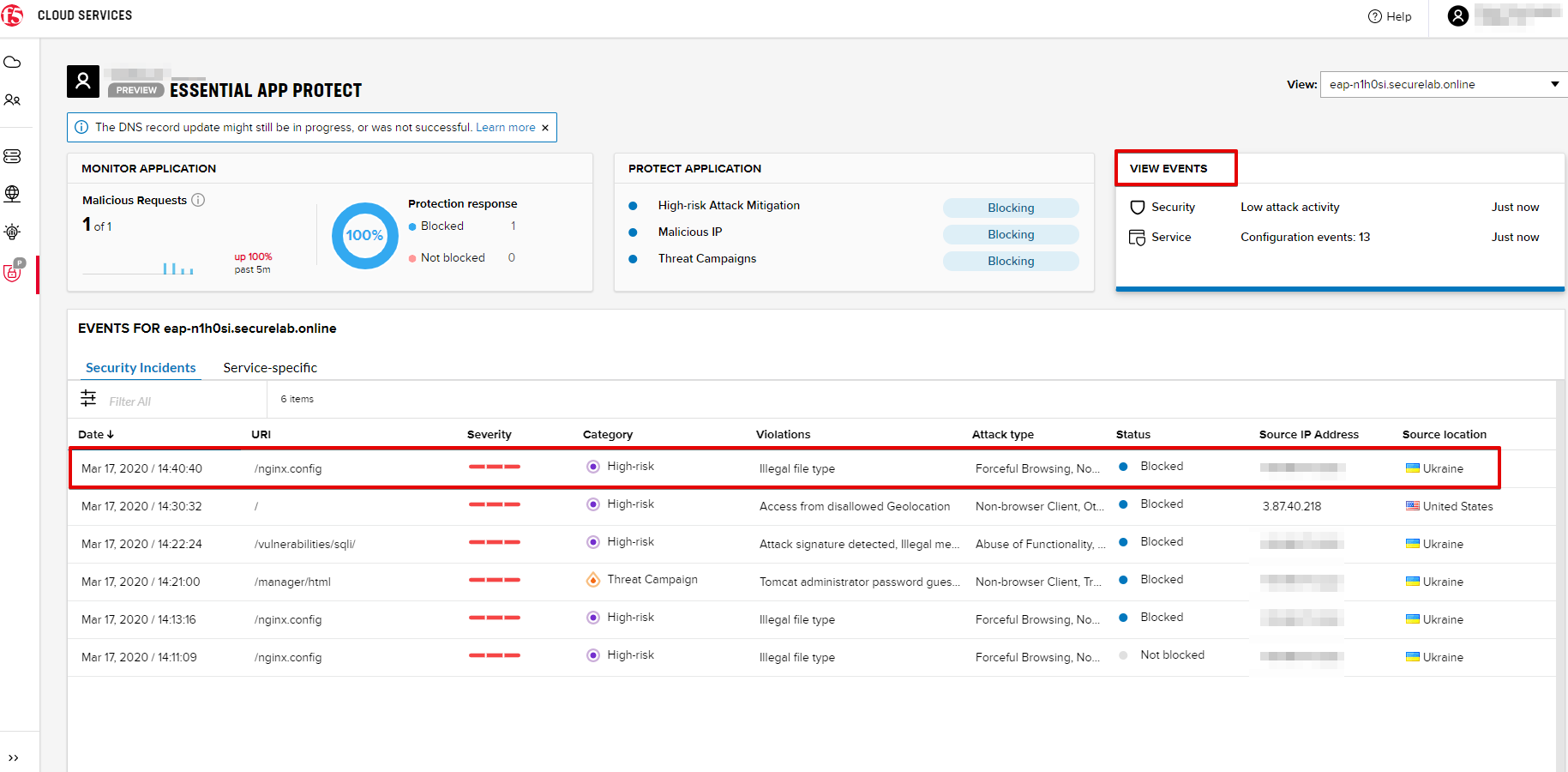Image resolution: width=1568 pixels, height=772 pixels.
Task: Open the DNS server stack sidebar icon
Action: pyautogui.click(x=12, y=156)
